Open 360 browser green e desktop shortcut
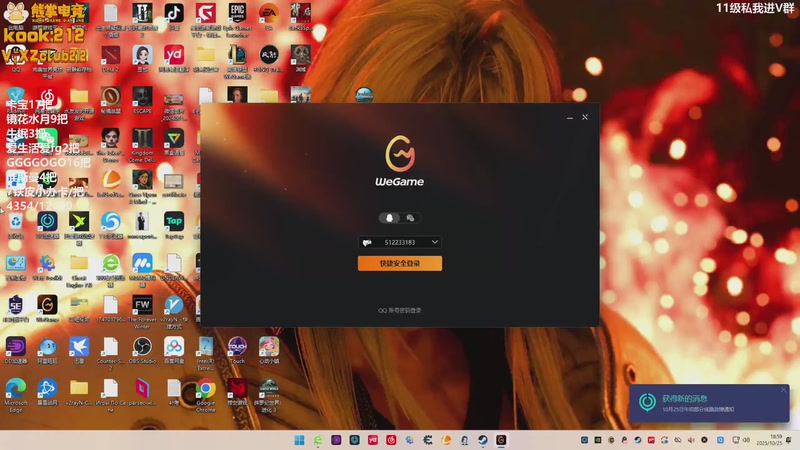The image size is (800, 450). 111,269
